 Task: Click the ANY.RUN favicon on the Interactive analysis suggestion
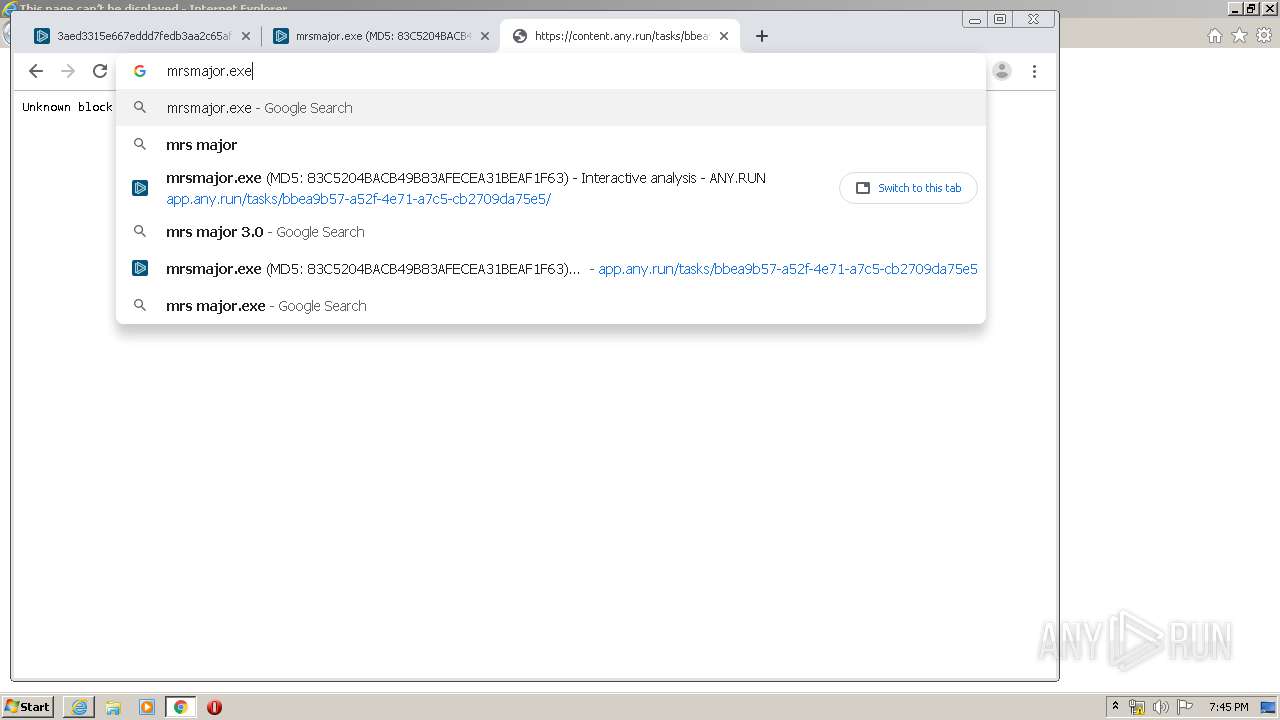140,187
